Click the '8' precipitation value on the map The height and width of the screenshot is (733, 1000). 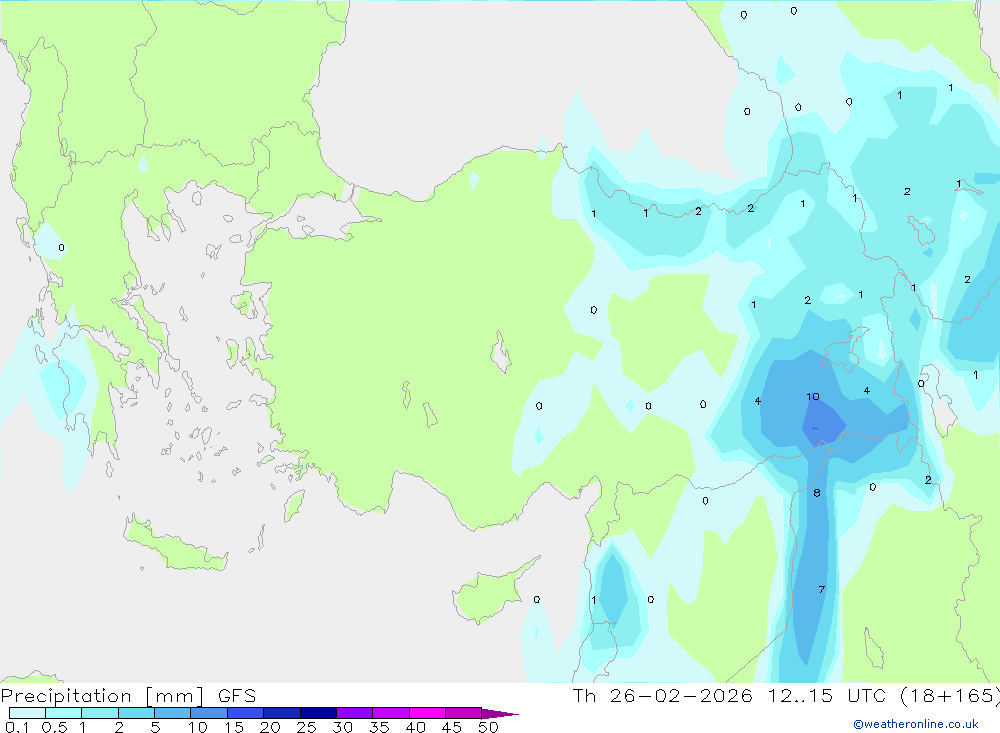817,493
